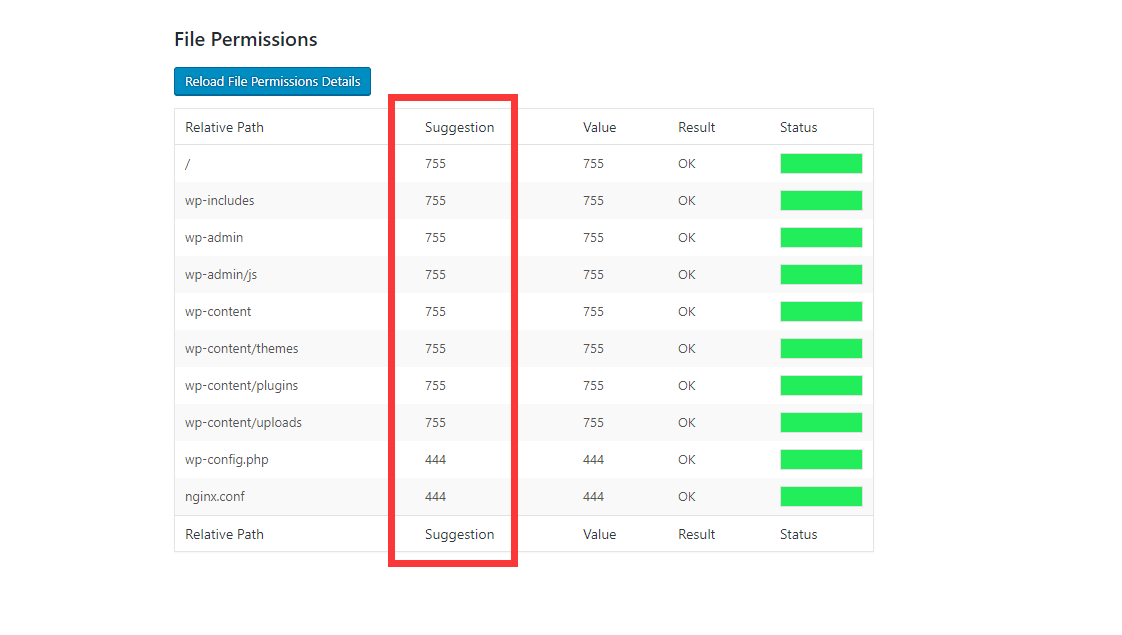Click the root slash path entry
Viewport: 1122px width, 635px height.
pos(187,163)
